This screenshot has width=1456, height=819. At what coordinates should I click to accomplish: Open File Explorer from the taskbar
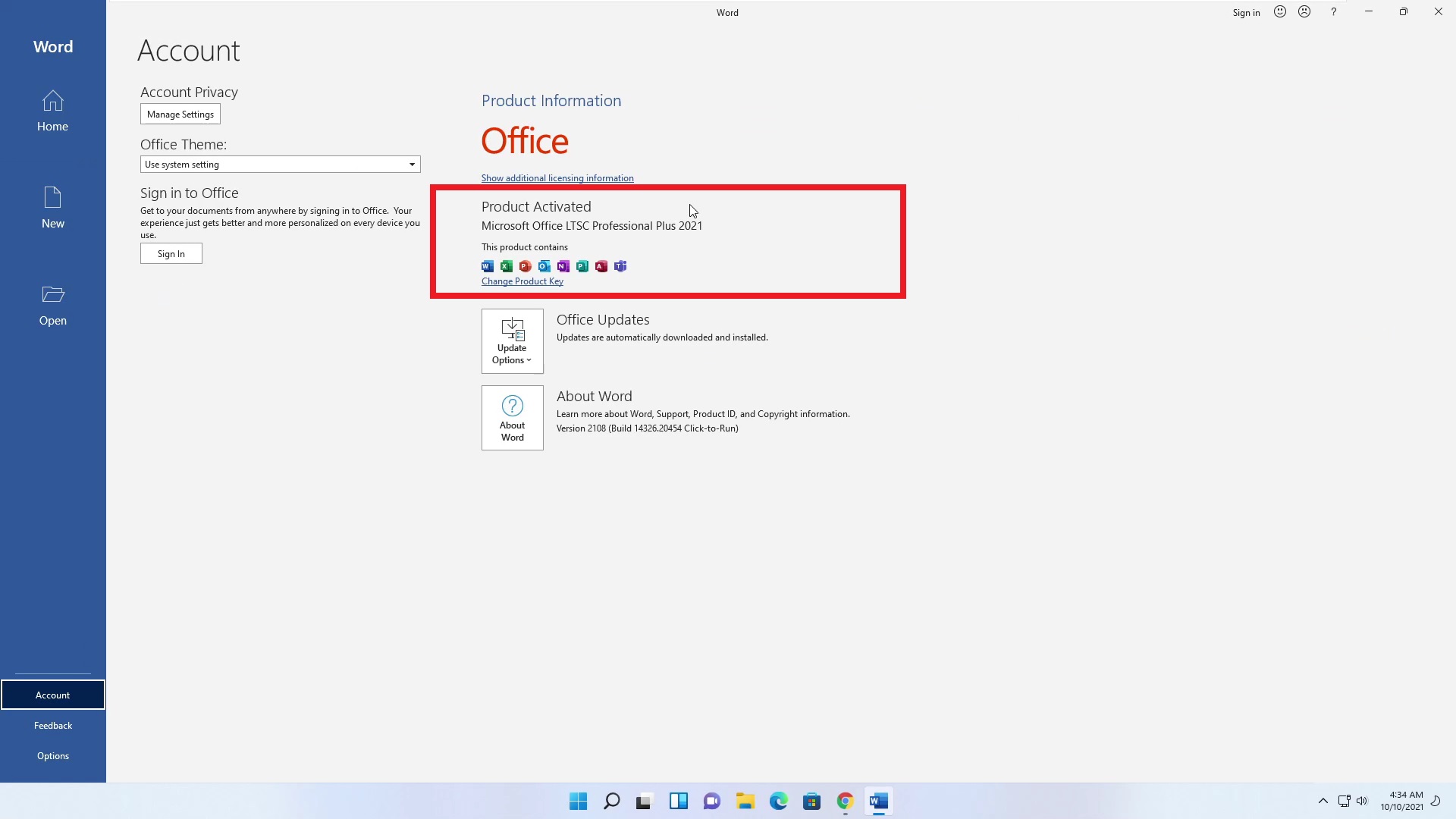click(x=745, y=802)
